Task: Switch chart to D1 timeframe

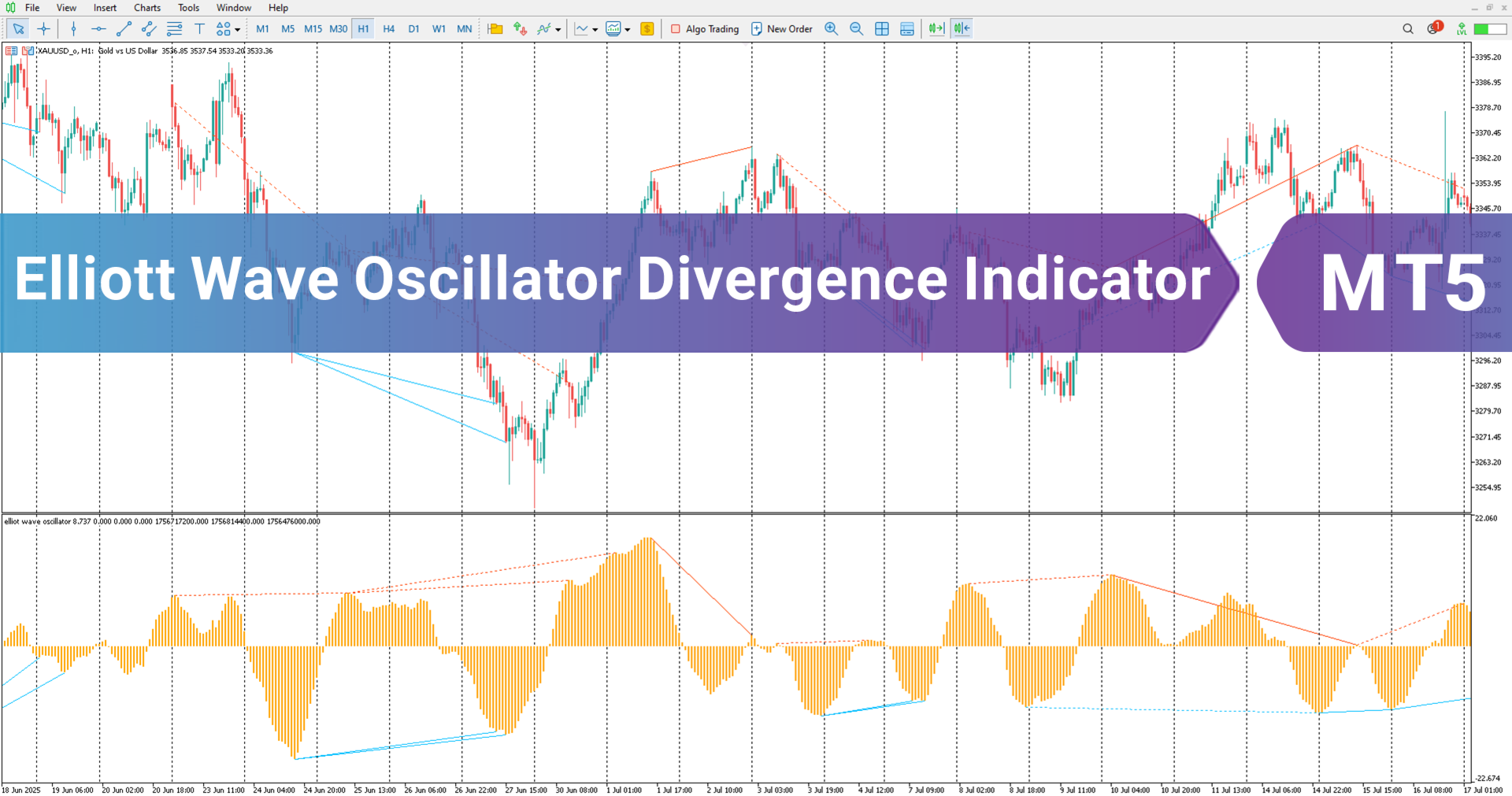Action: [x=413, y=29]
